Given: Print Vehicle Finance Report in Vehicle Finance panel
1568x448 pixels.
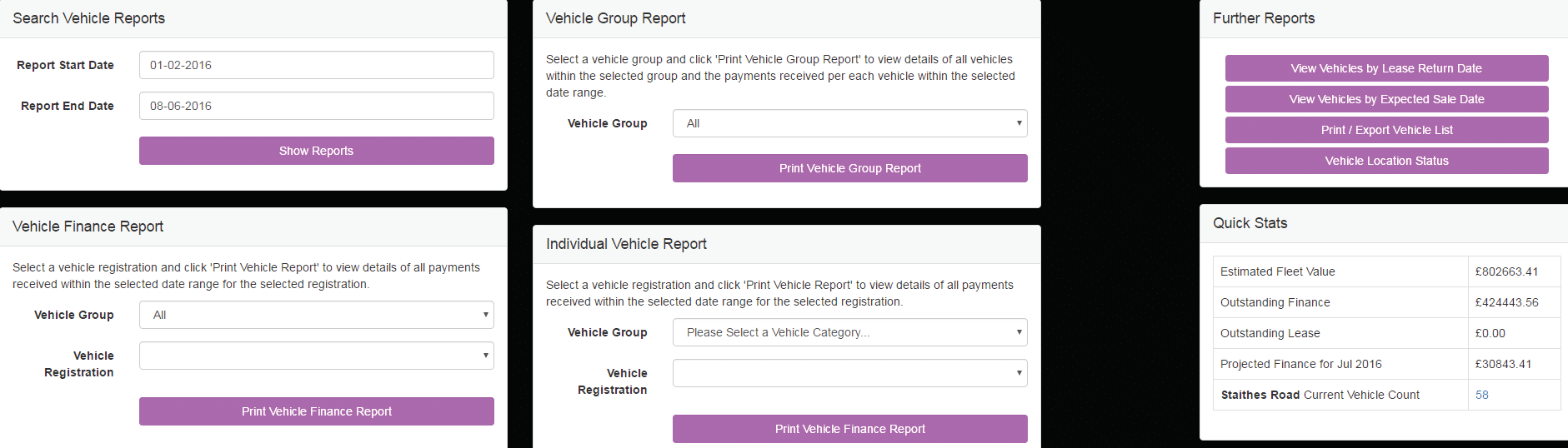Looking at the screenshot, I should pos(316,411).
